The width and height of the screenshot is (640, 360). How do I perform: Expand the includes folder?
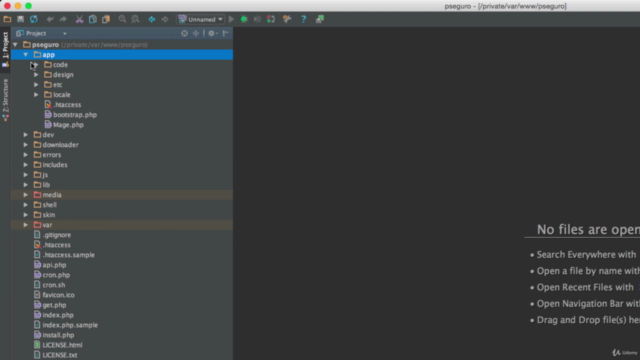[x=26, y=164]
